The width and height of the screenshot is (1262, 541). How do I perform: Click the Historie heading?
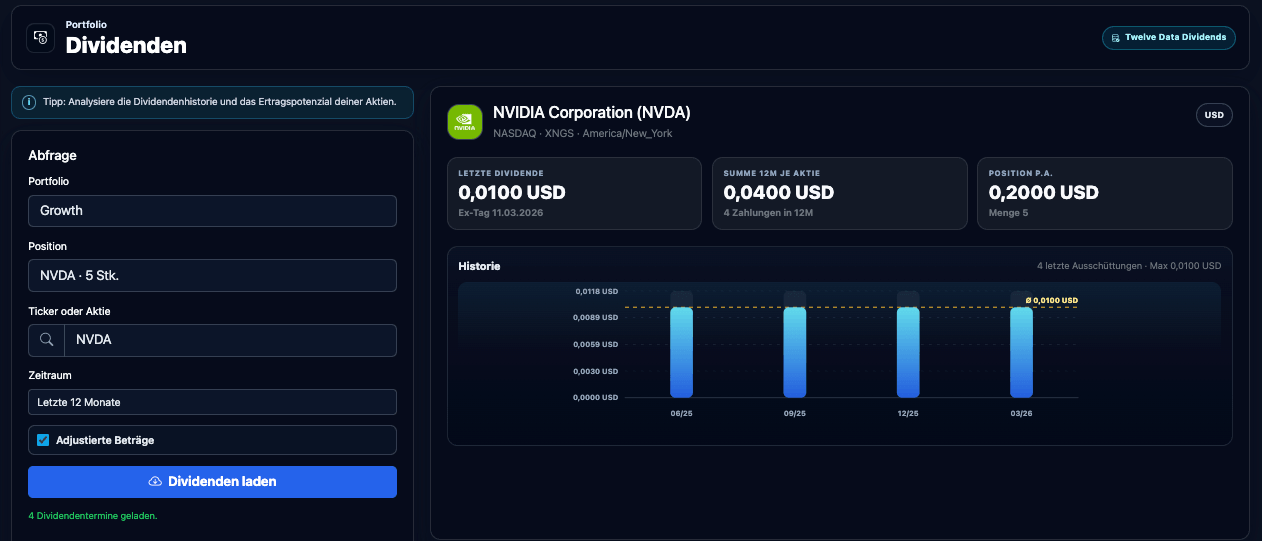479,266
